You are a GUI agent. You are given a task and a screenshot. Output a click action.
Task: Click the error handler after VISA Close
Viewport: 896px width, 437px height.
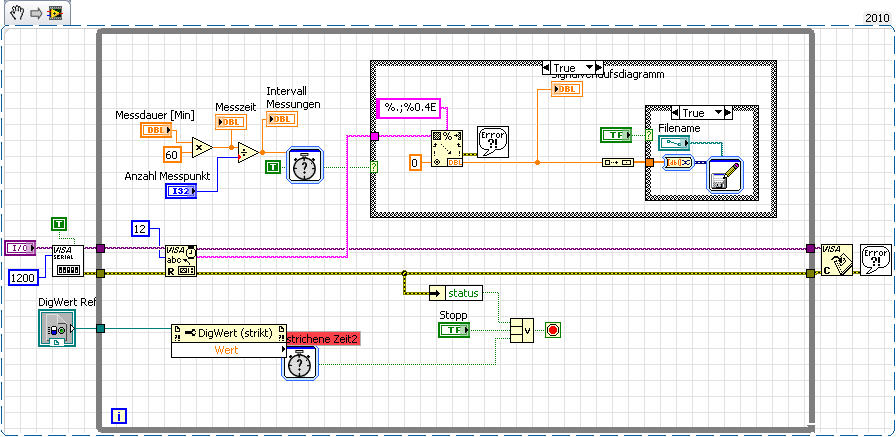click(x=876, y=260)
